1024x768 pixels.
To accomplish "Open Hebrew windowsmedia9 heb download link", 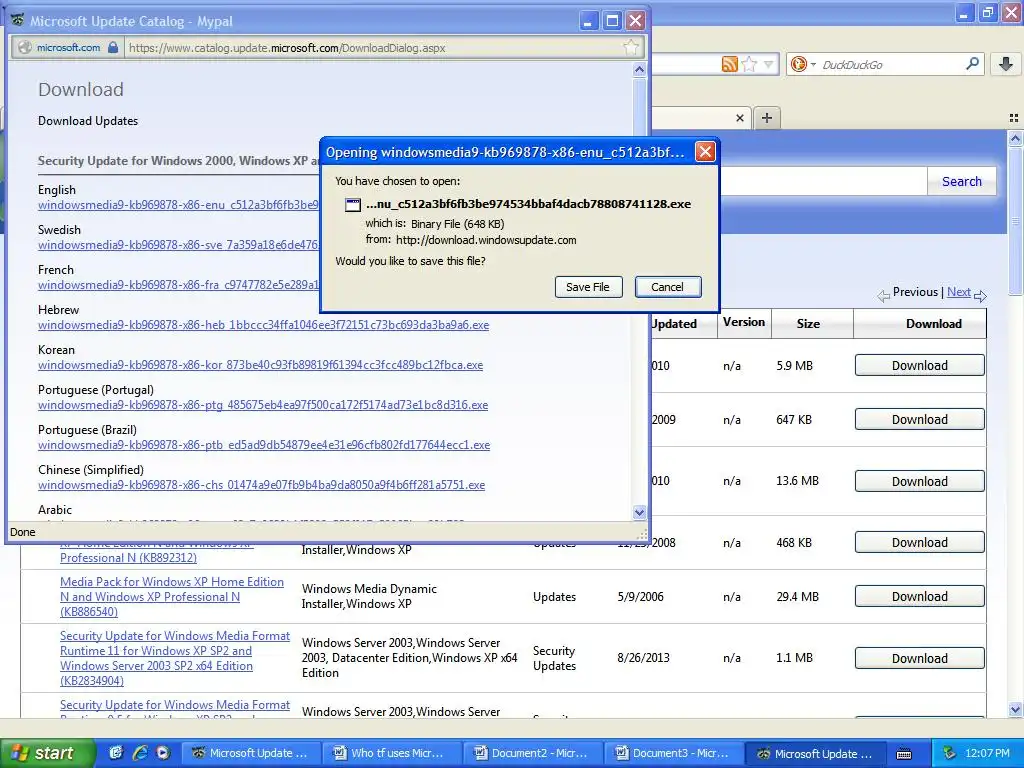I will (x=263, y=325).
